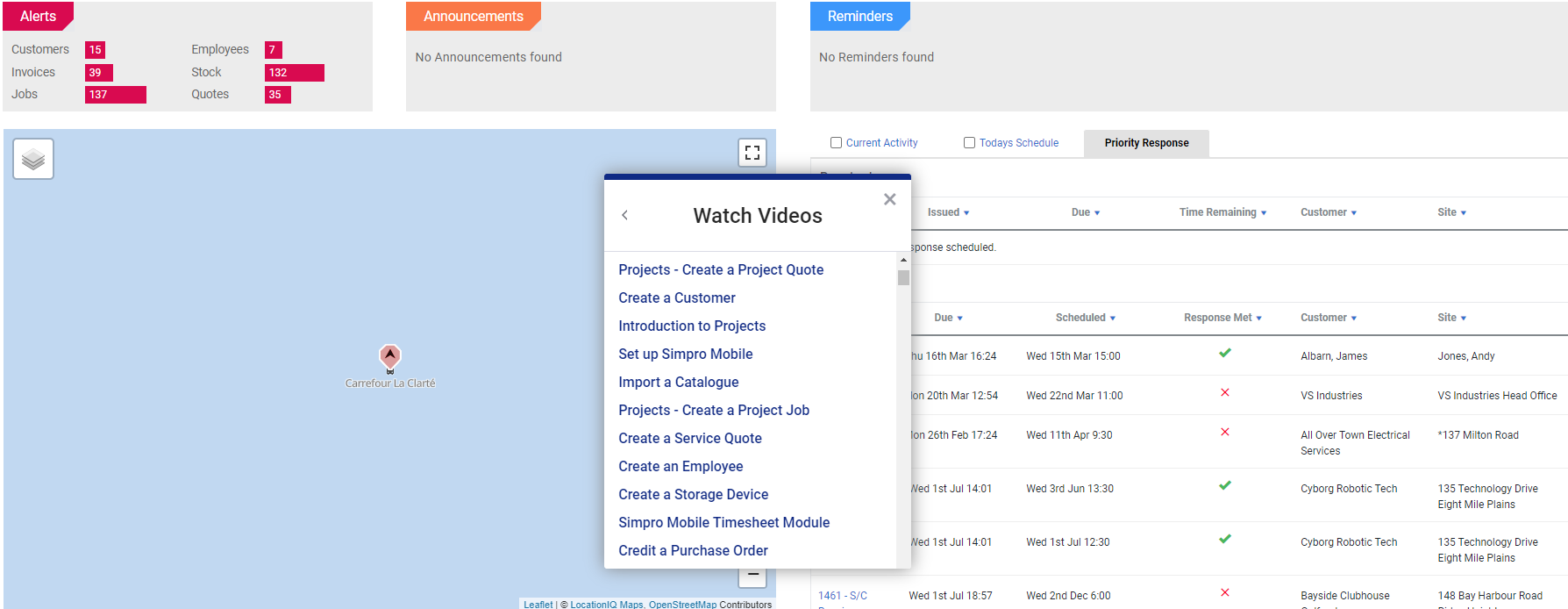Tick the Current Activity checkbox

(x=837, y=142)
